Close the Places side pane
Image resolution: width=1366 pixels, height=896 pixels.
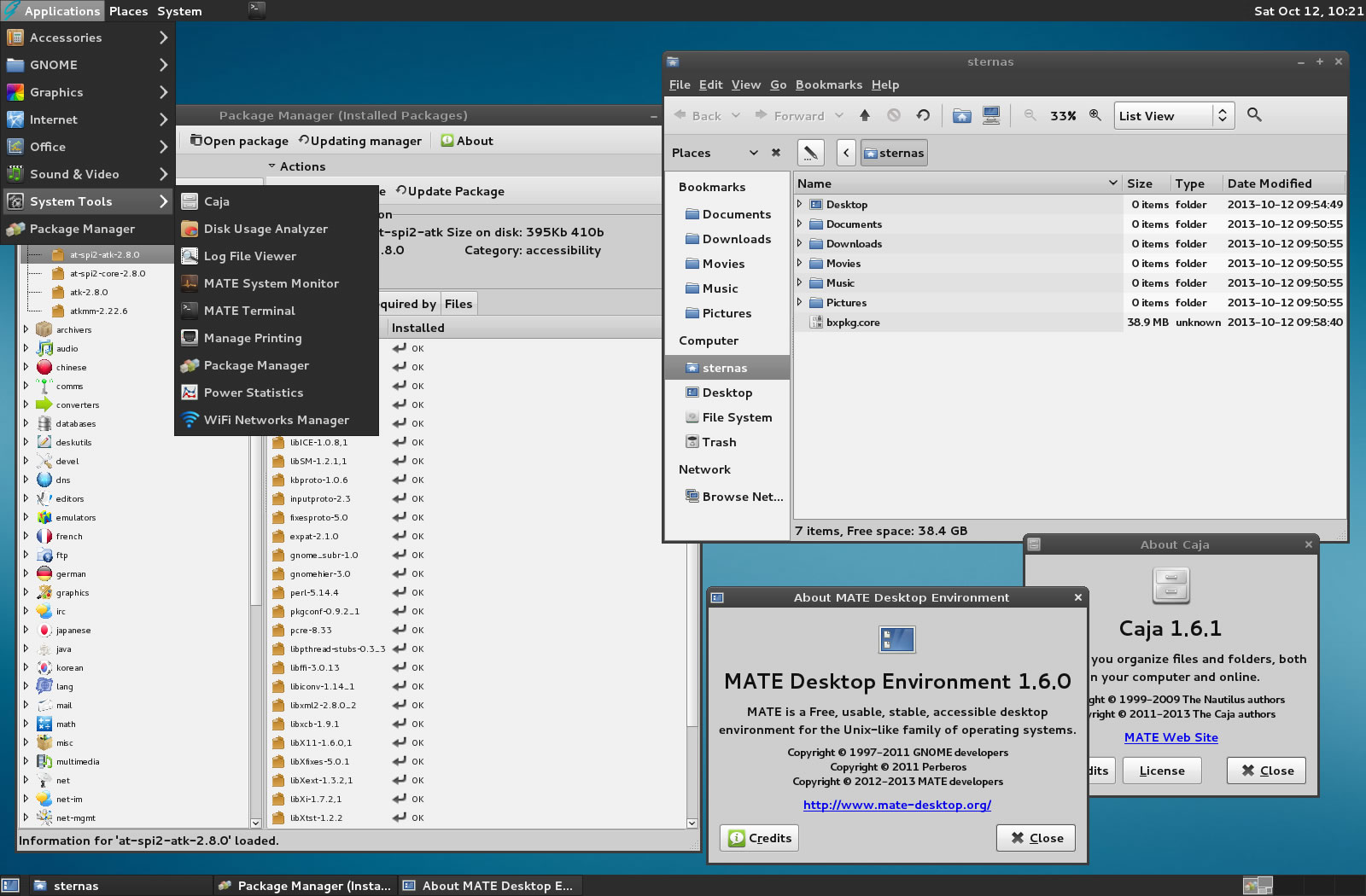776,153
